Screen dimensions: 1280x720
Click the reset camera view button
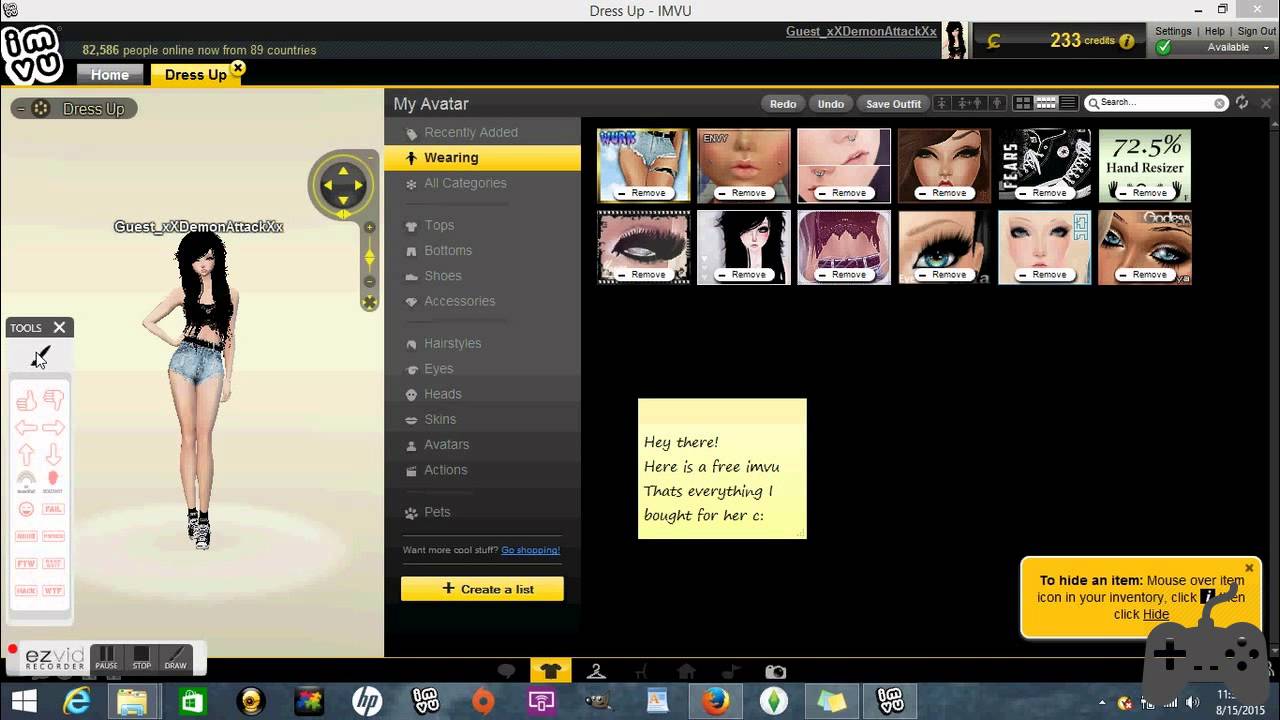pyautogui.click(x=369, y=302)
